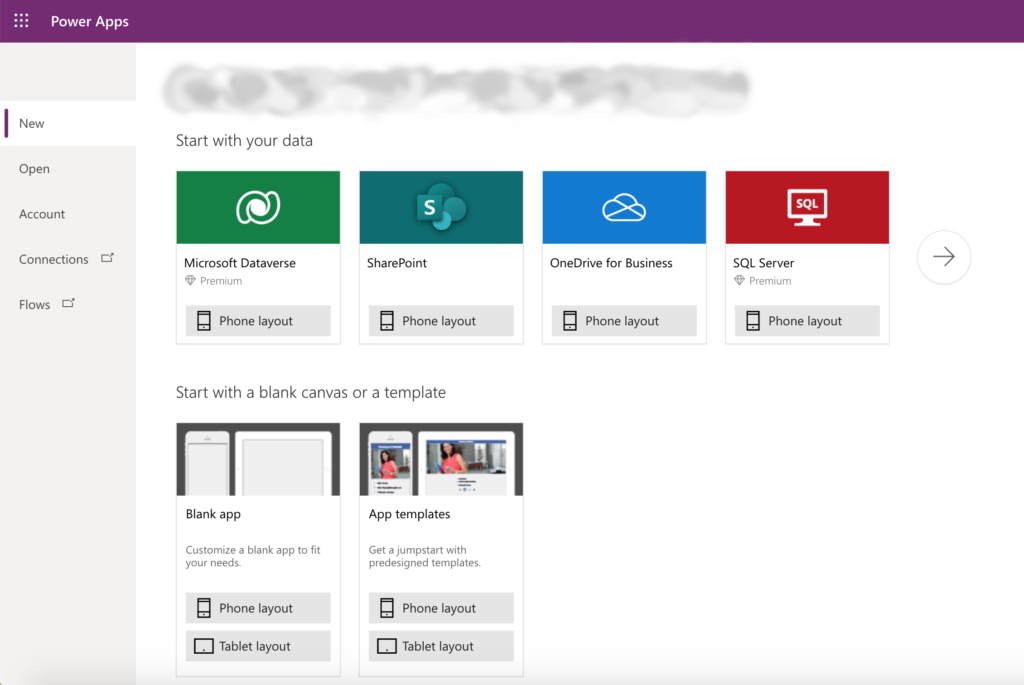Click the Blank app card title
The height and width of the screenshot is (685, 1024).
coord(213,514)
